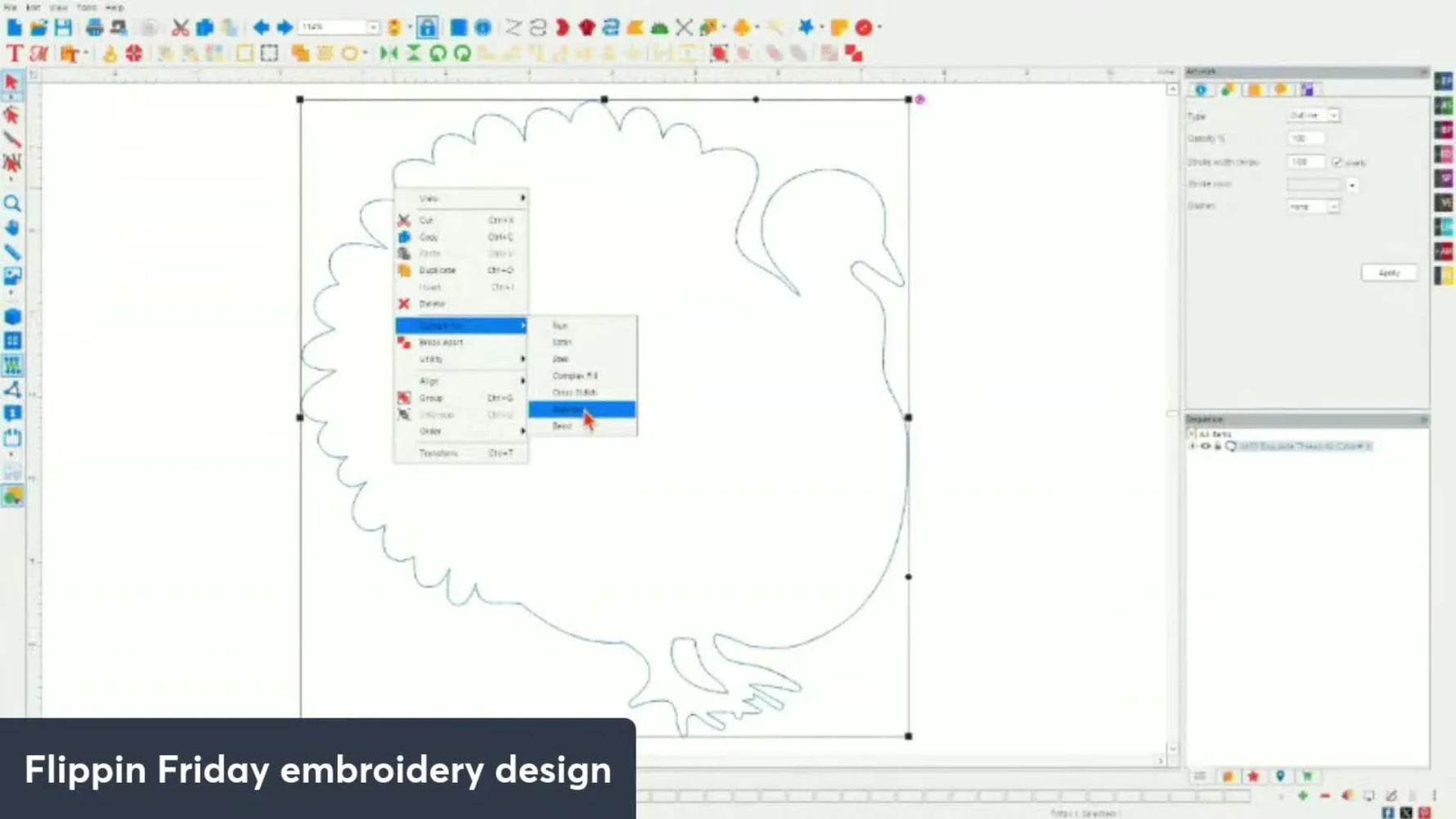Click the lock aspect ratio icon
This screenshot has height=819, width=1456.
pos(428,27)
